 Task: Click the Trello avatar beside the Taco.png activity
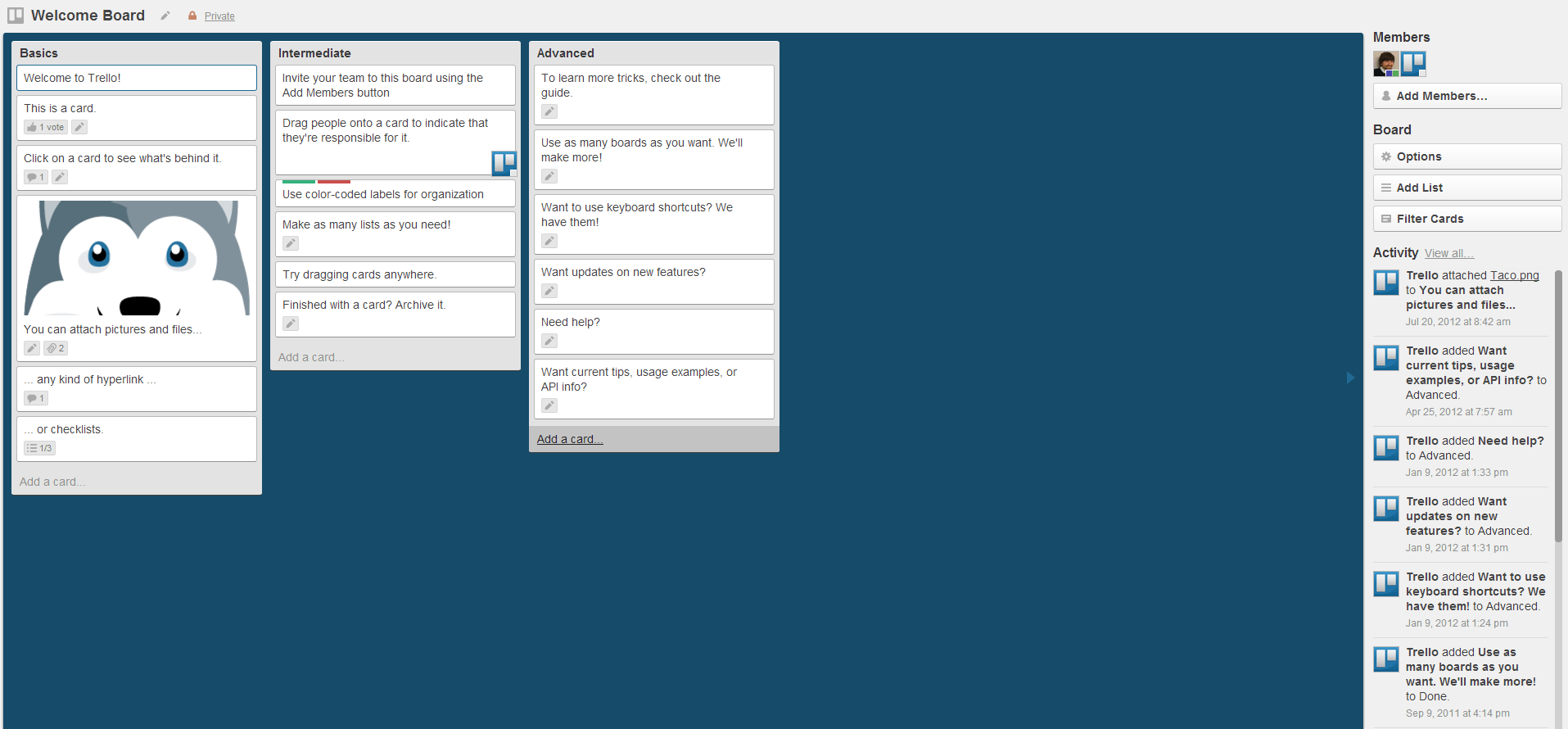(x=1386, y=283)
